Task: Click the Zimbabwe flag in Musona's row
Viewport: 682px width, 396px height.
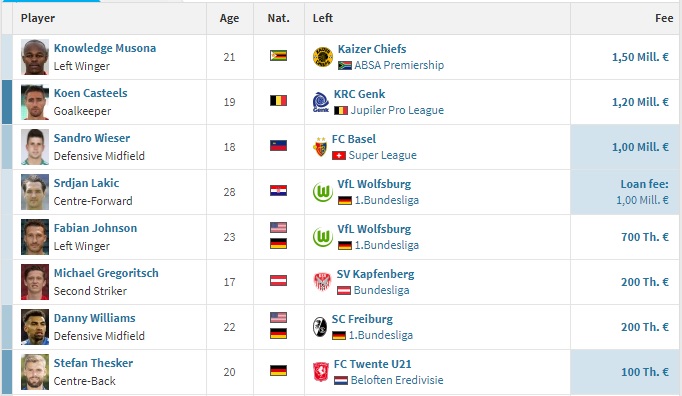Action: point(278,56)
